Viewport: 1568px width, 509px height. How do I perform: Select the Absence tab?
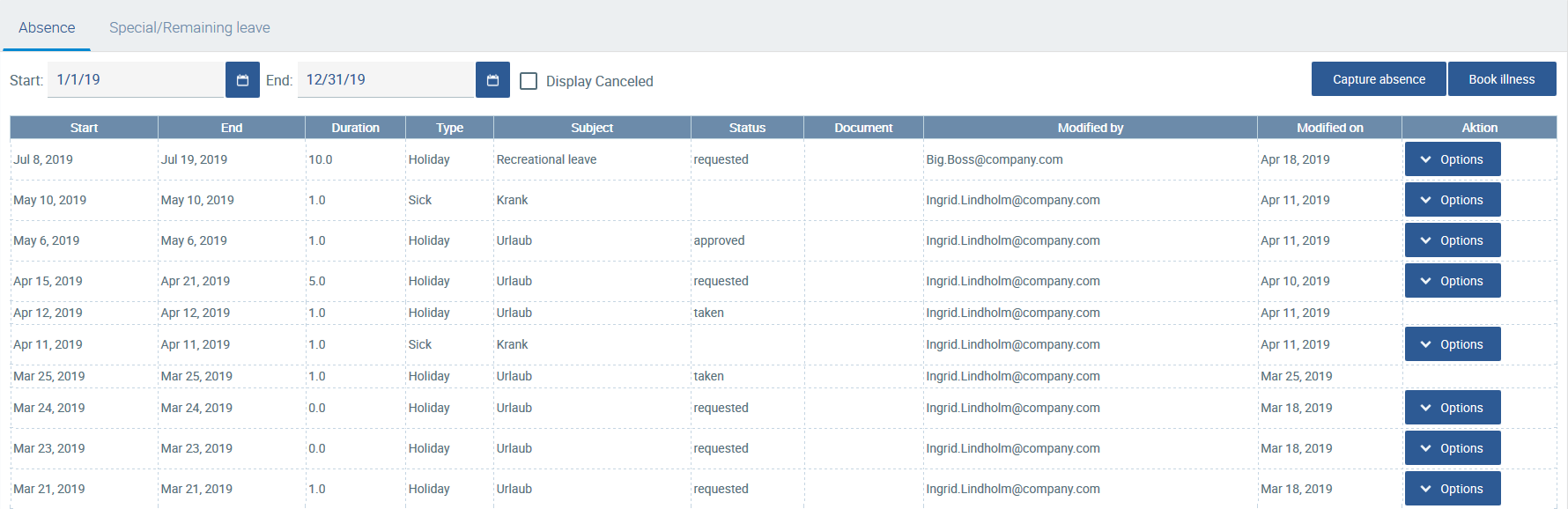pyautogui.click(x=47, y=27)
